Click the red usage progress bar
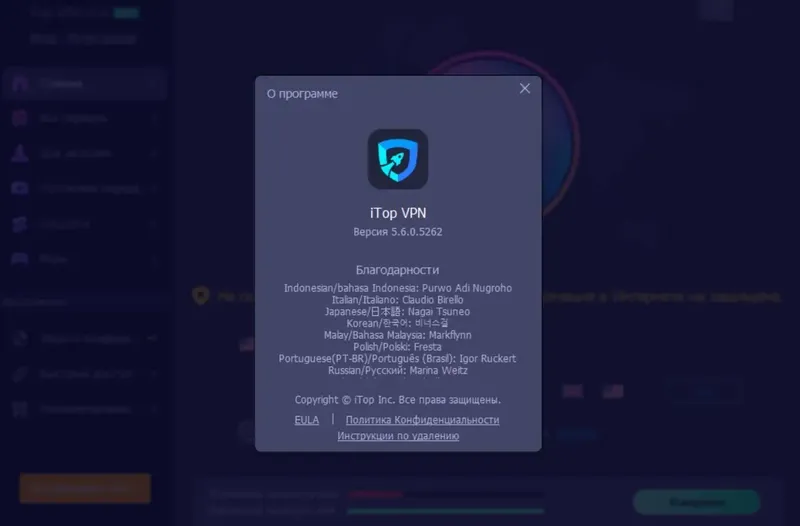Image resolution: width=800 pixels, height=526 pixels. pos(376,494)
